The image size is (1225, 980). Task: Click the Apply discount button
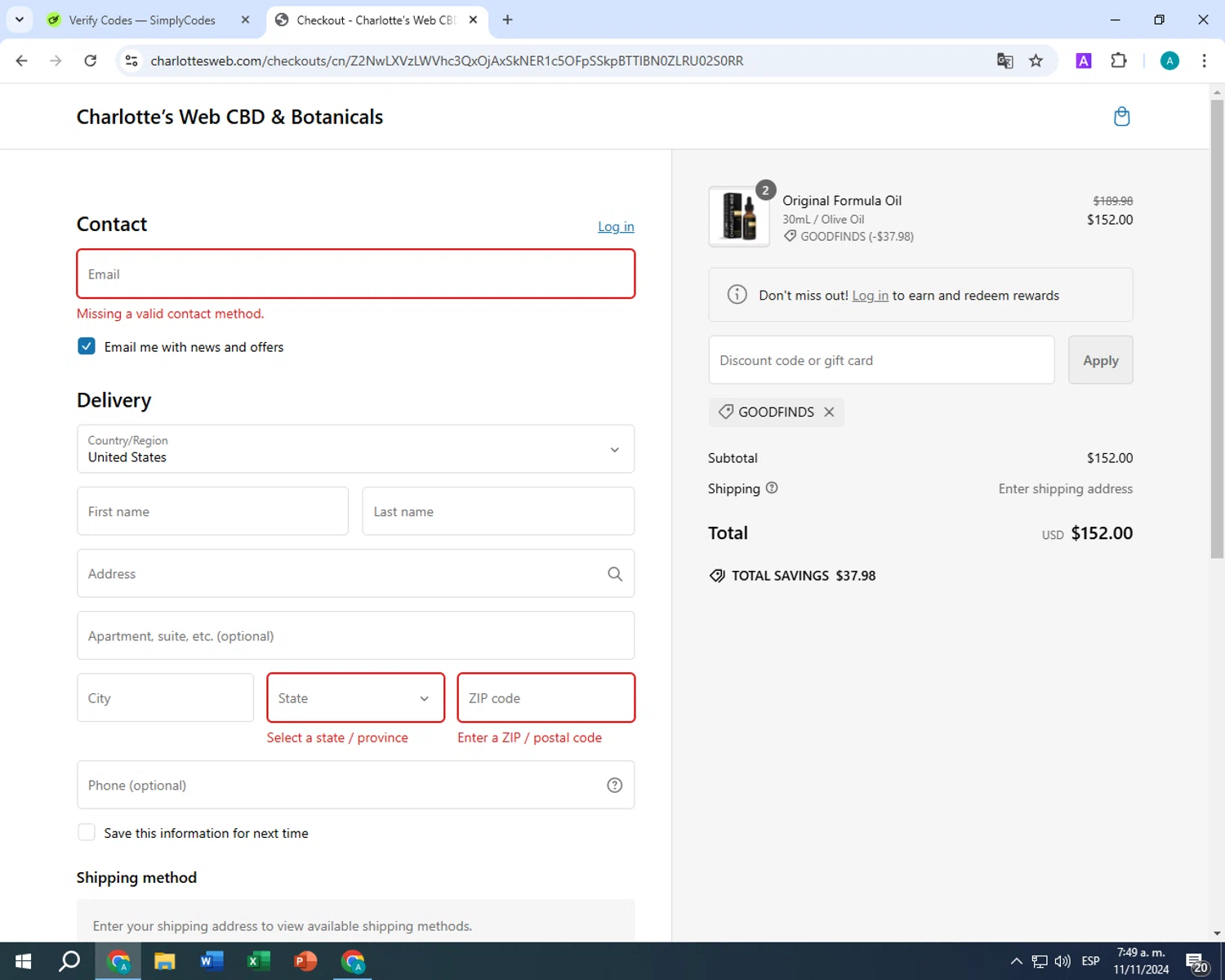click(x=1100, y=360)
